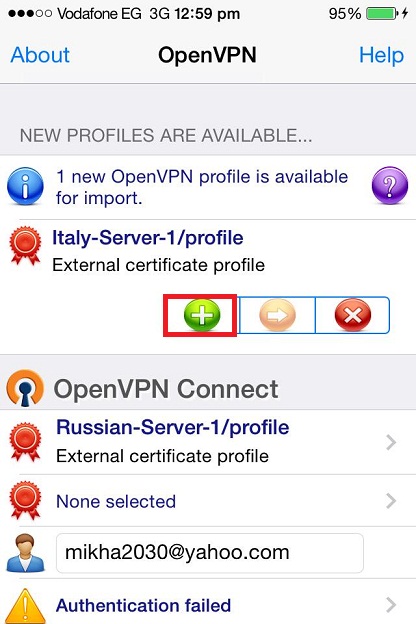
Task: Tap the yellow warning triangle icon
Action: click(x=26, y=606)
